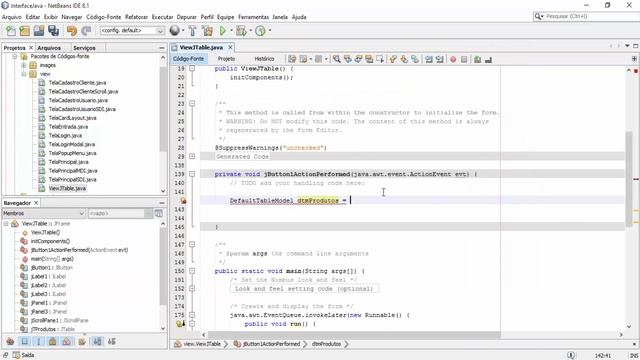Click the globe browser icon in toolbar
The image size is (640, 360).
click(x=174, y=30)
